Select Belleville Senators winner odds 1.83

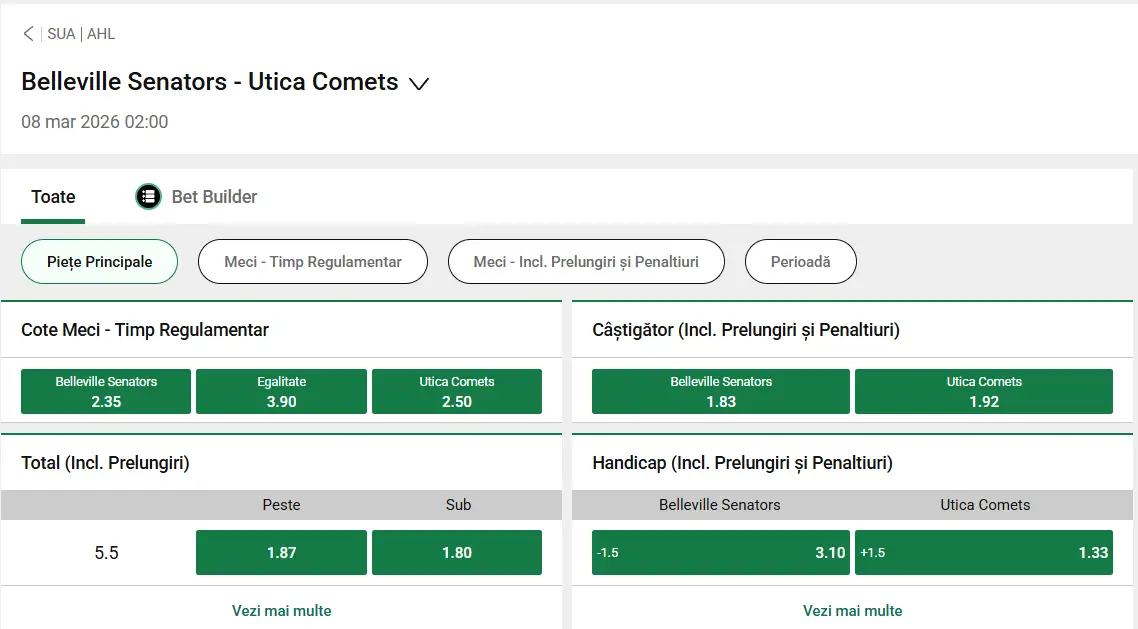[x=720, y=392]
